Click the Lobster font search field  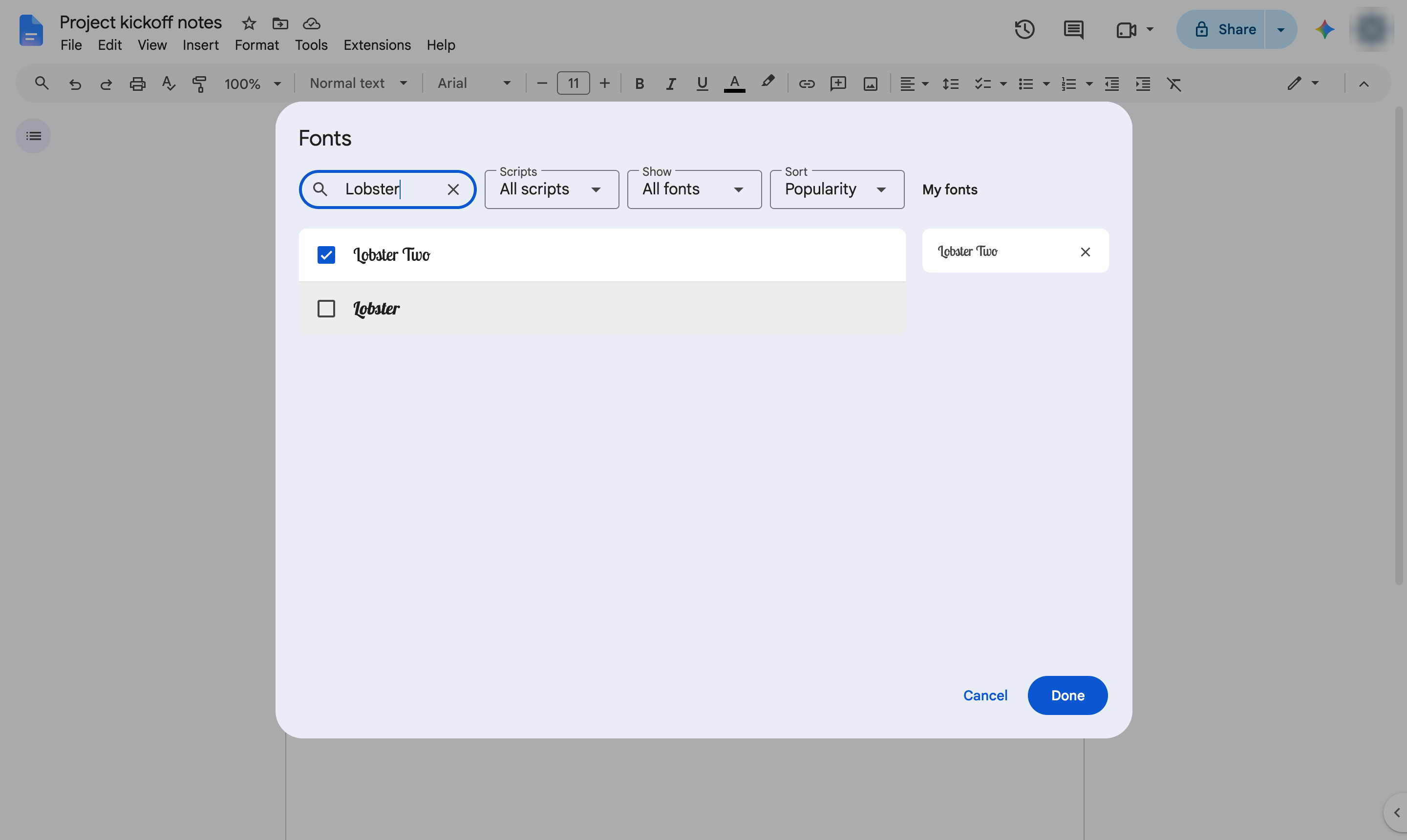click(x=388, y=189)
